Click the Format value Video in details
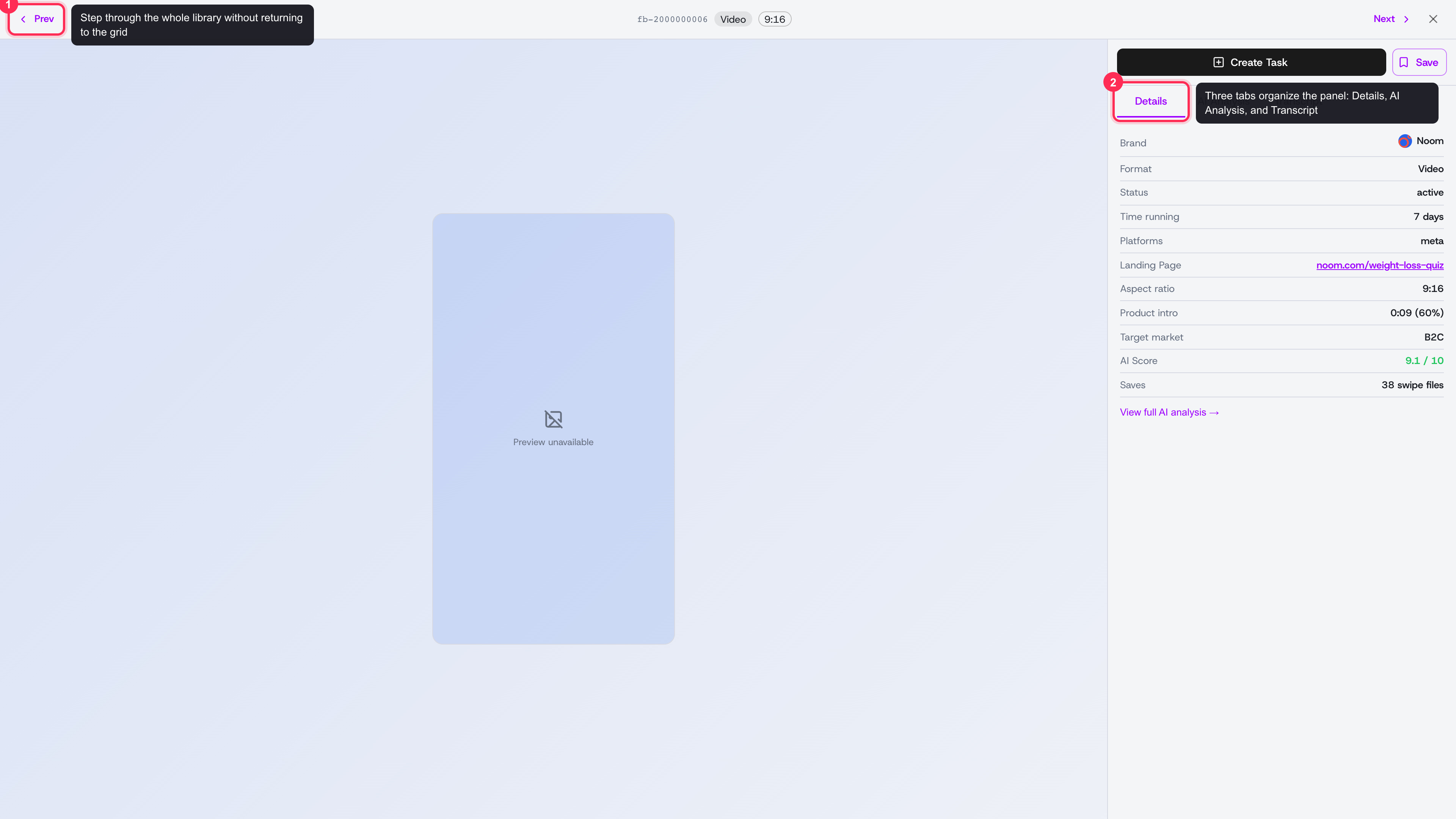 [1430, 169]
